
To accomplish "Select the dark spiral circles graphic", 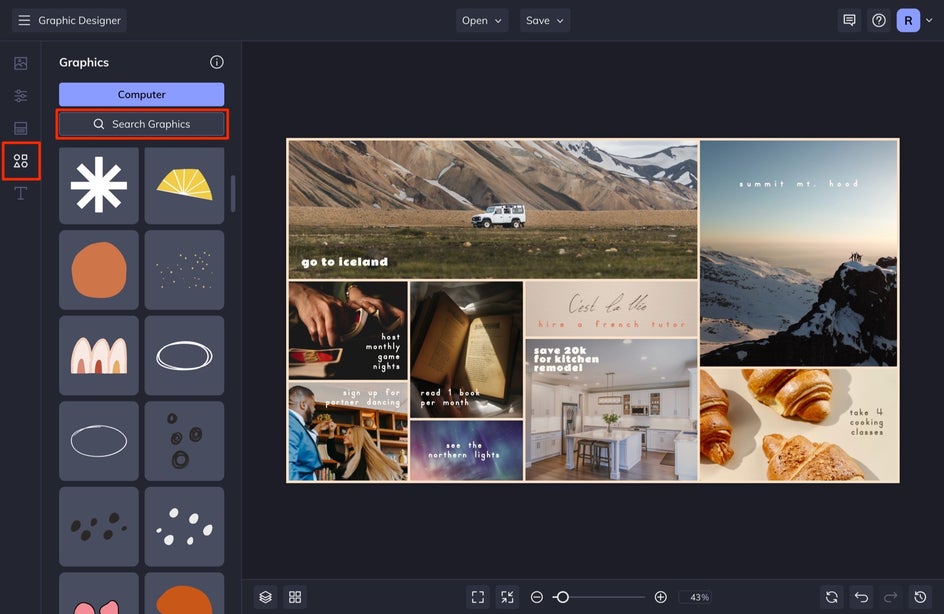I will click(x=184, y=441).
